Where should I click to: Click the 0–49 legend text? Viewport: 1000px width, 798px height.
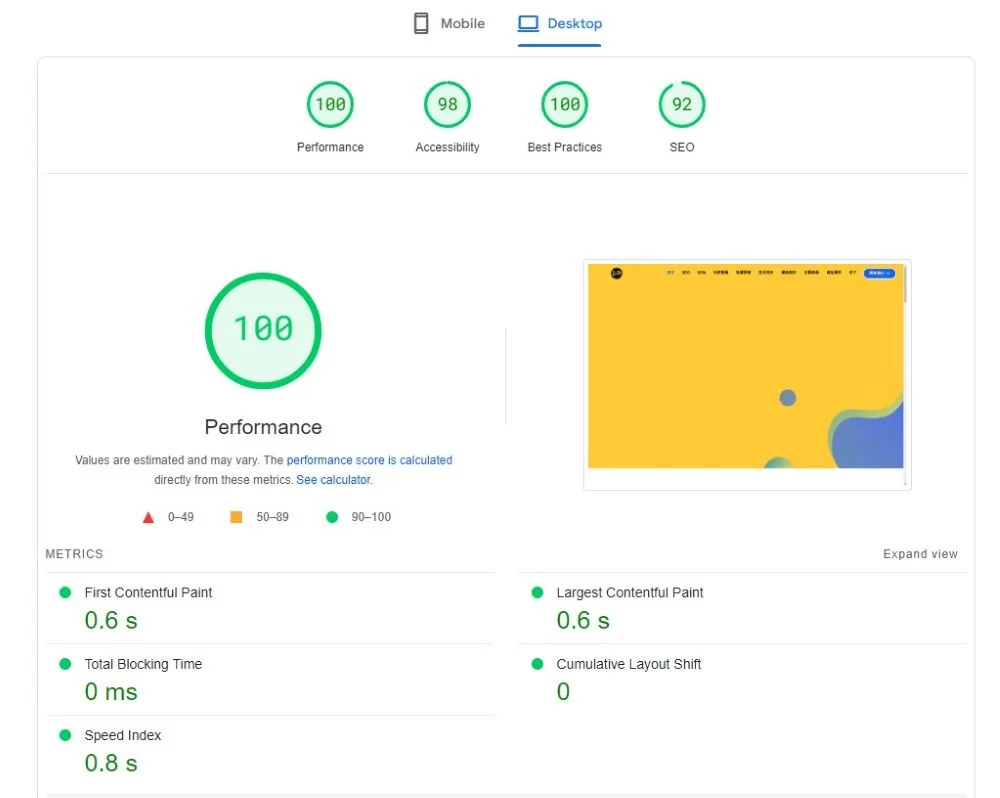pos(181,517)
